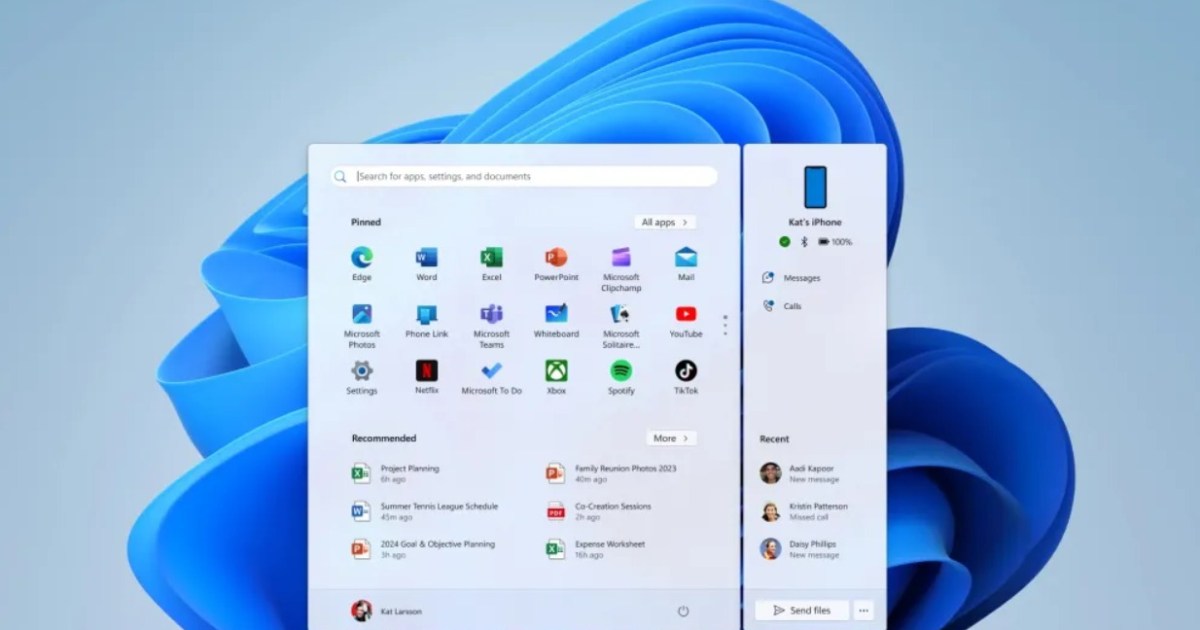1200x630 pixels.
Task: Launch Netflix from pinned apps
Action: pyautogui.click(x=427, y=377)
